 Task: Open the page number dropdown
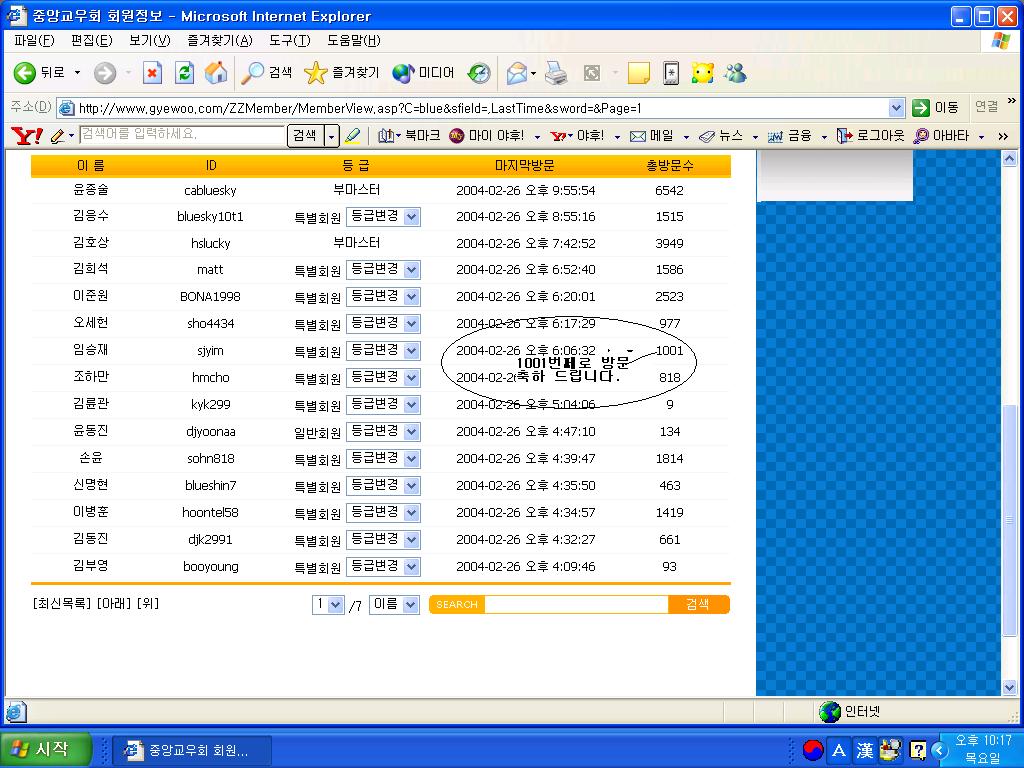click(335, 605)
